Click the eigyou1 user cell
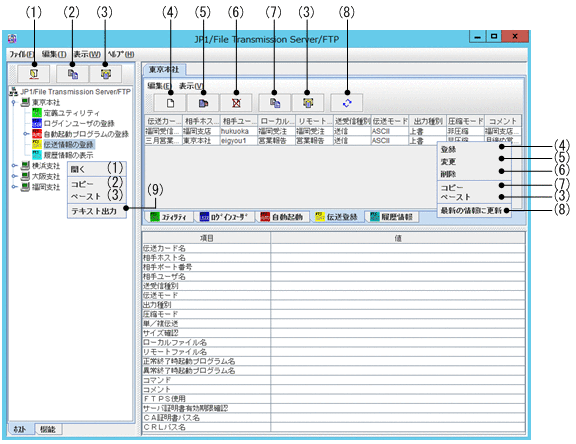Image resolution: width=576 pixels, height=444 pixels. pyautogui.click(x=238, y=141)
